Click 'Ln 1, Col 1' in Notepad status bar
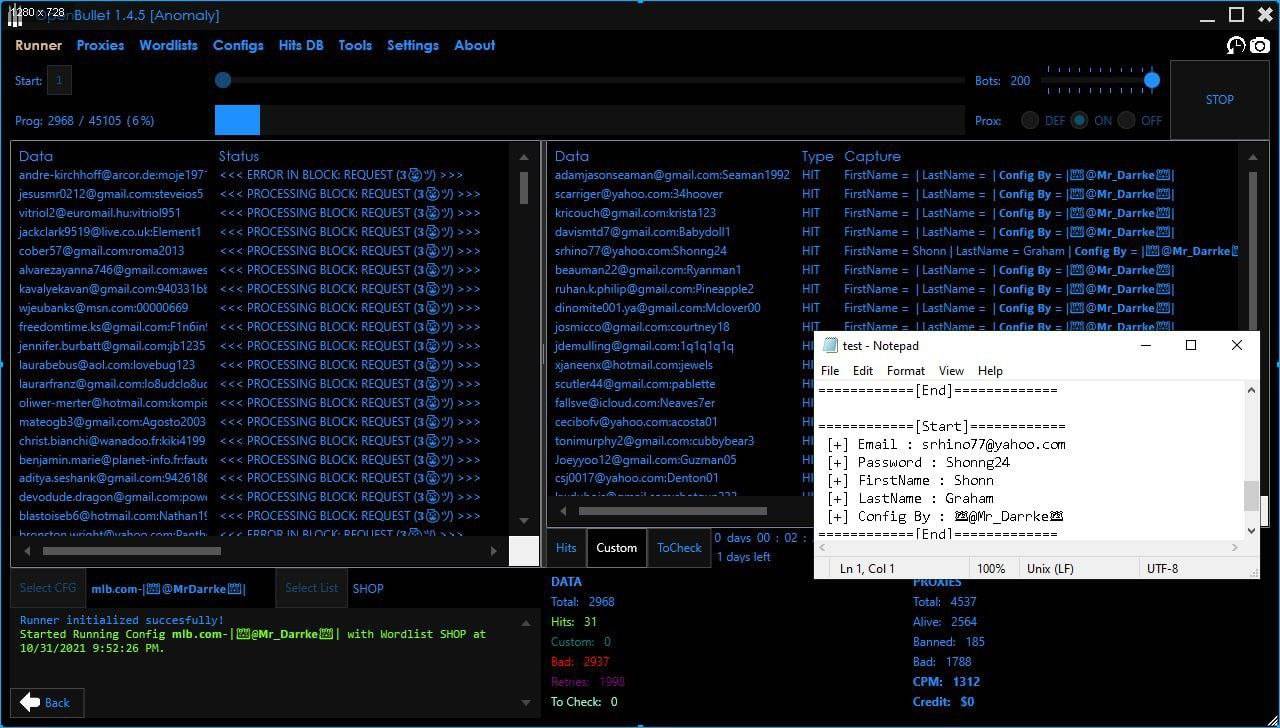Viewport: 1280px width, 728px height. click(x=867, y=568)
